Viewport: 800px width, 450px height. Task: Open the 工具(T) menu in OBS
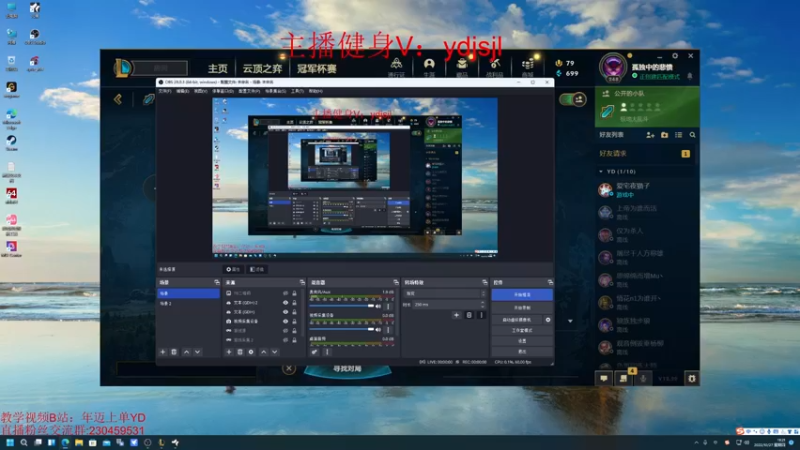pyautogui.click(x=297, y=91)
